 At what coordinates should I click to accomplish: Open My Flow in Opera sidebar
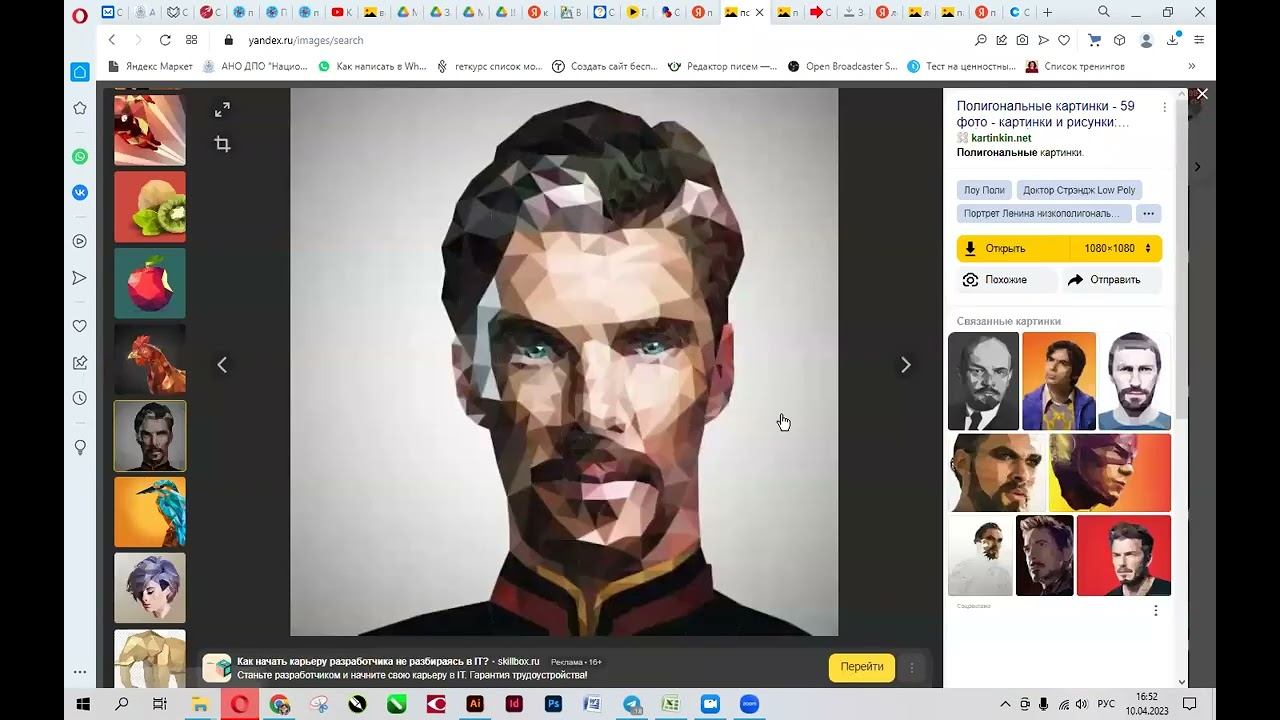click(80, 277)
